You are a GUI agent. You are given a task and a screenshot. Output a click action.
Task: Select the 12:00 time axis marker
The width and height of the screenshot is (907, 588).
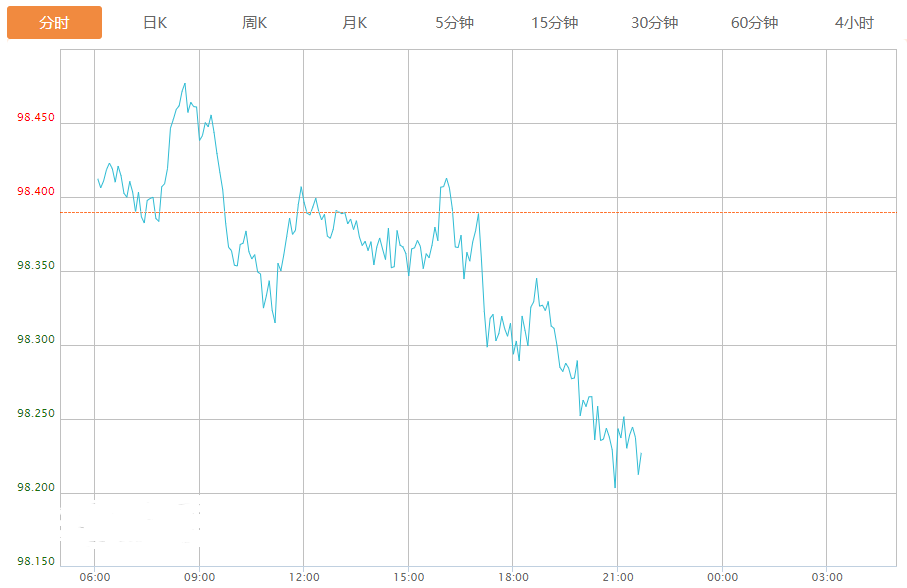(x=304, y=577)
